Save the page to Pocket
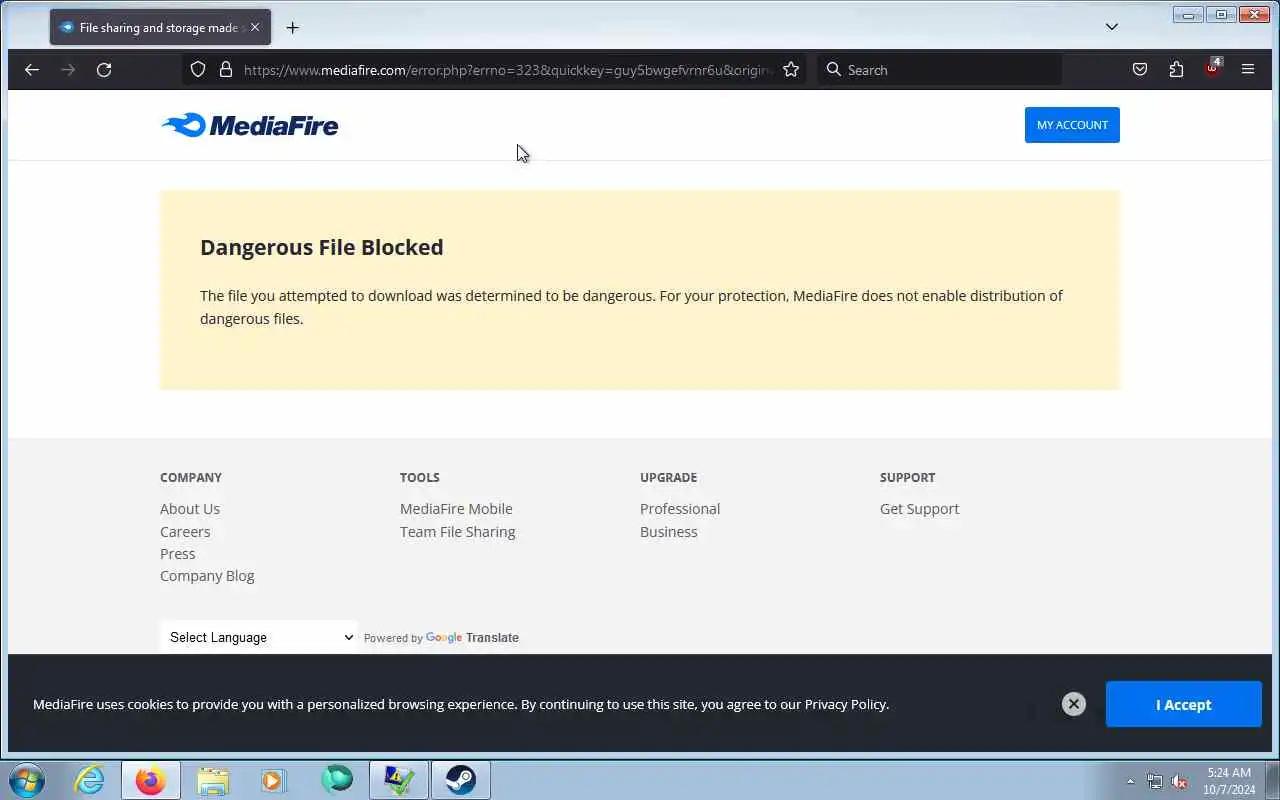 (1140, 70)
